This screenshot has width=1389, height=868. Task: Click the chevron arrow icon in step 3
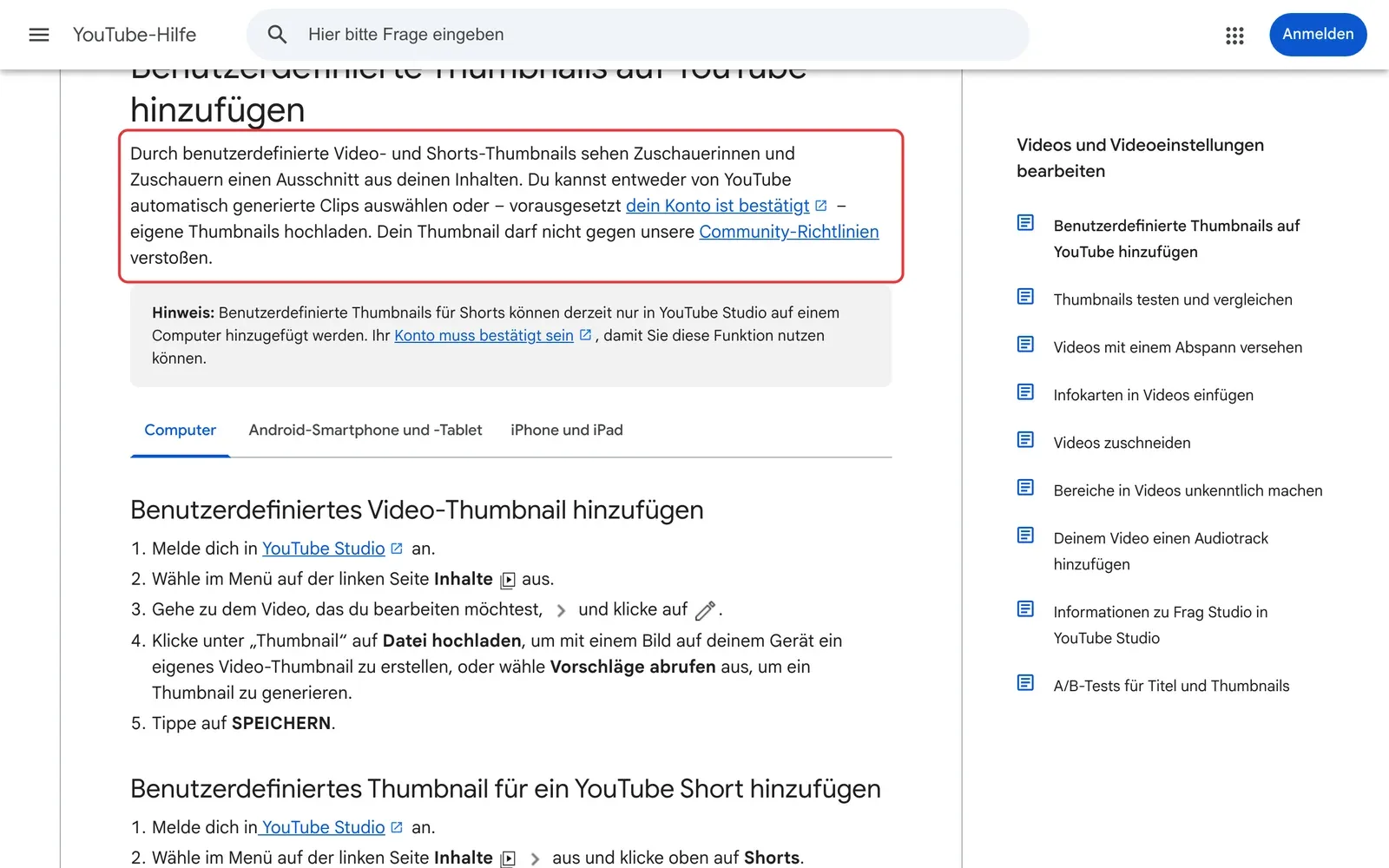(561, 610)
